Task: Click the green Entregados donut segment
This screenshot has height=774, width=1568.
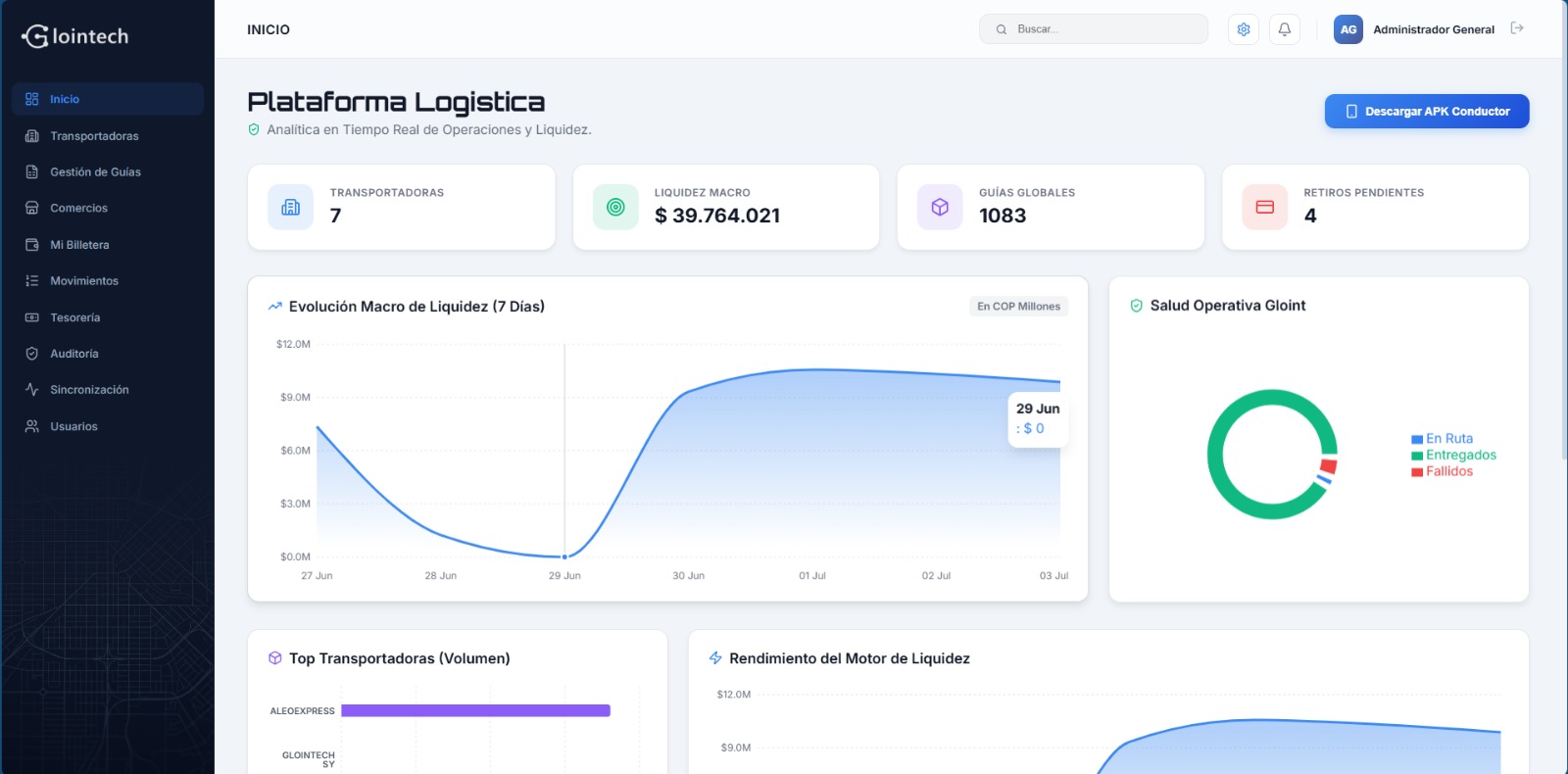Action: 1215,455
